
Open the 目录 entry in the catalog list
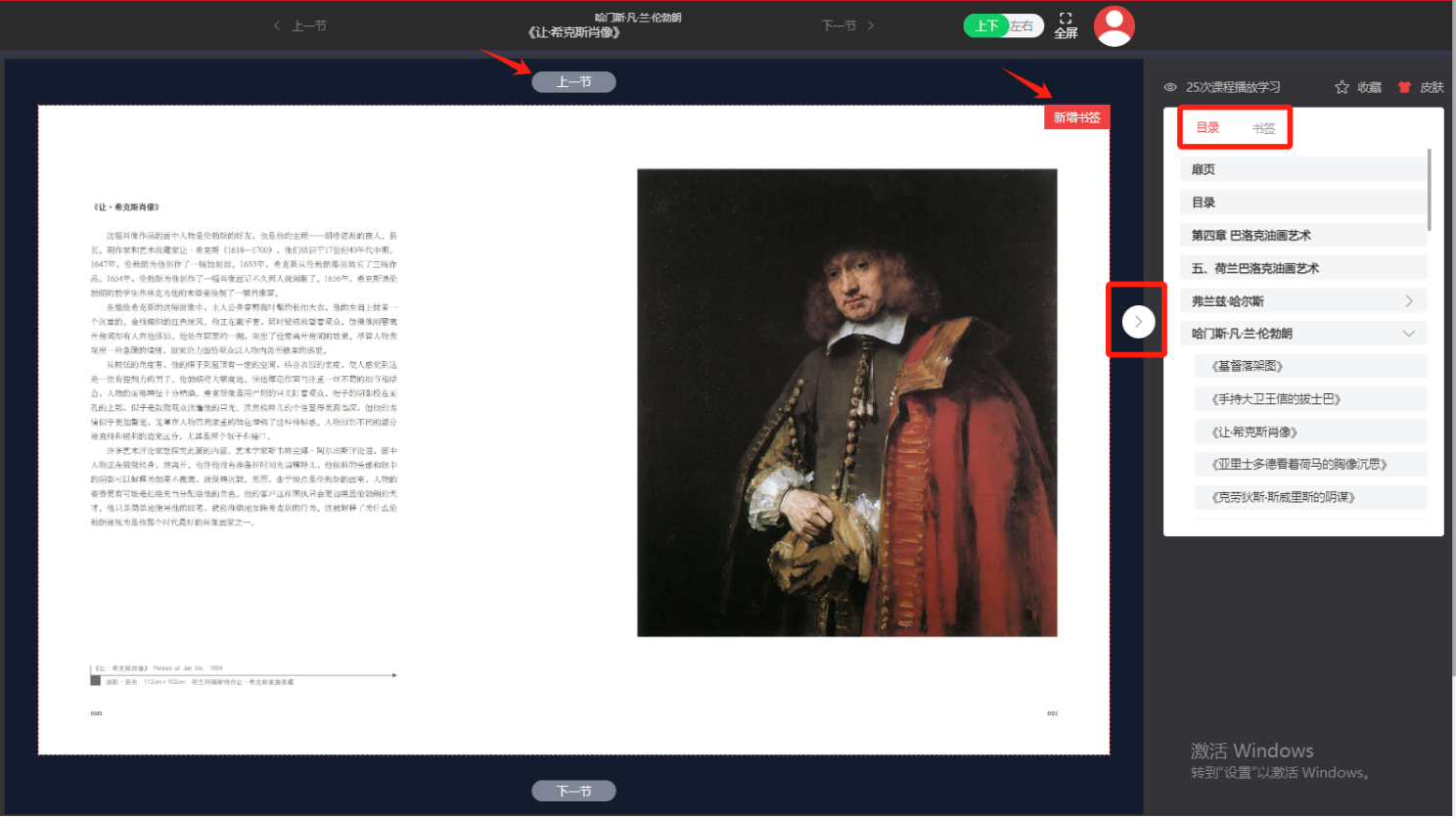point(1303,203)
